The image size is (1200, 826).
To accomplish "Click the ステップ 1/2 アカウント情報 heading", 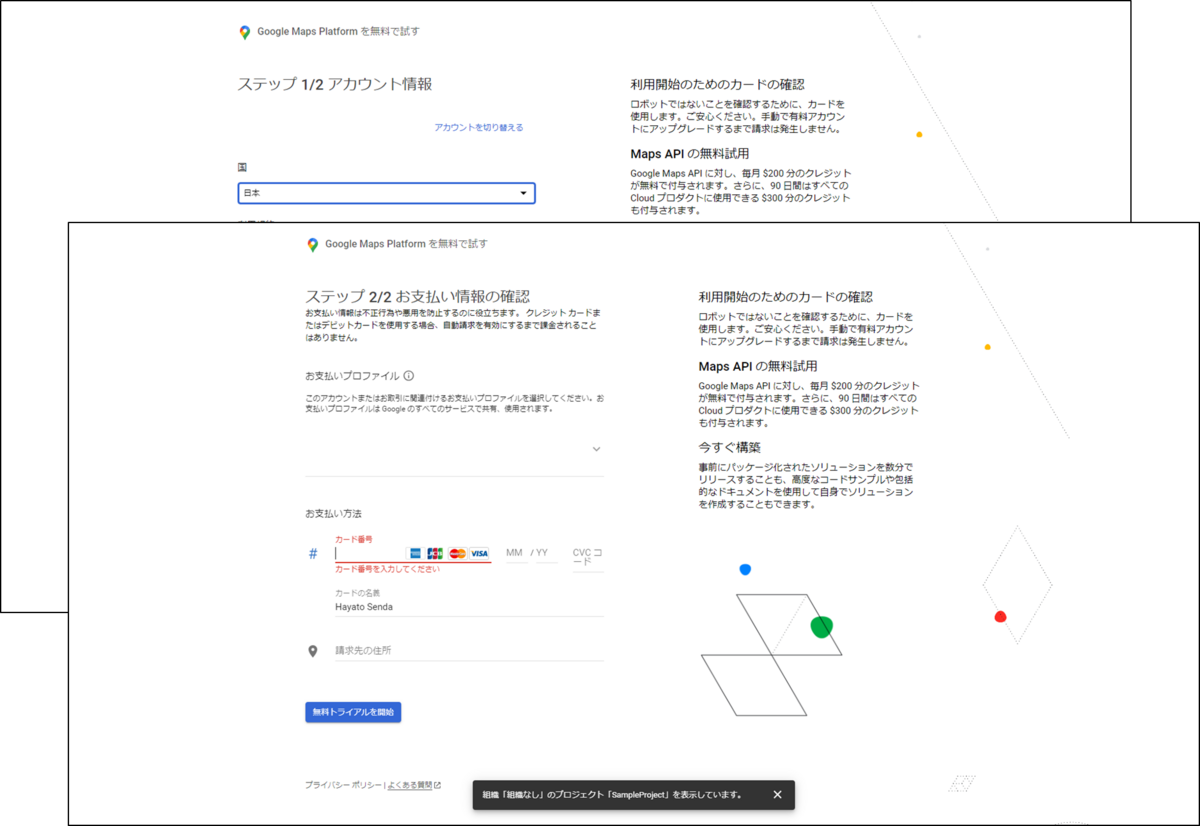I will coord(335,85).
